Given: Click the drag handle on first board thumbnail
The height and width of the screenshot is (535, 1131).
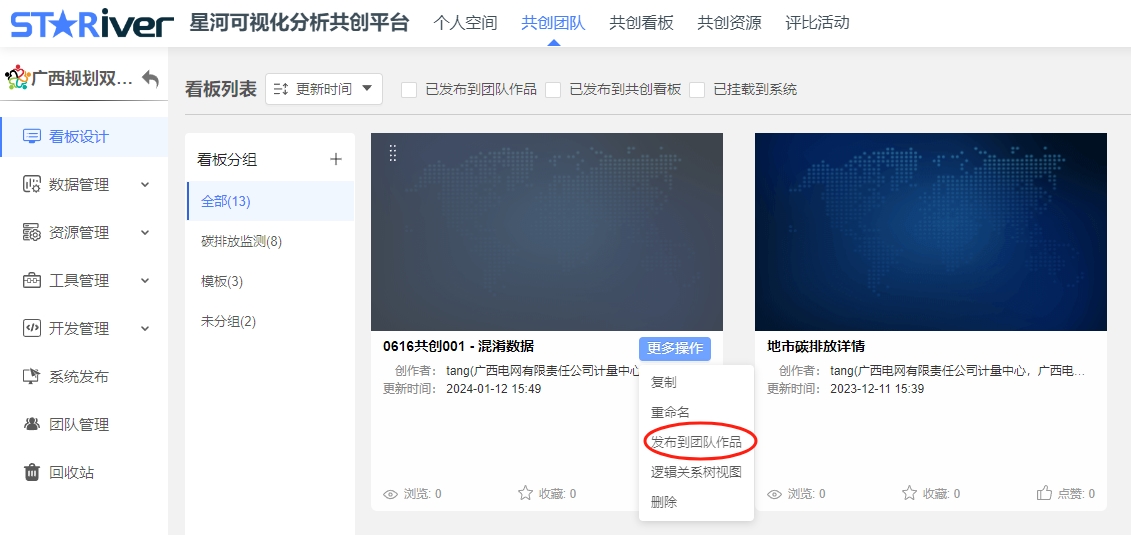Looking at the screenshot, I should [x=393, y=153].
